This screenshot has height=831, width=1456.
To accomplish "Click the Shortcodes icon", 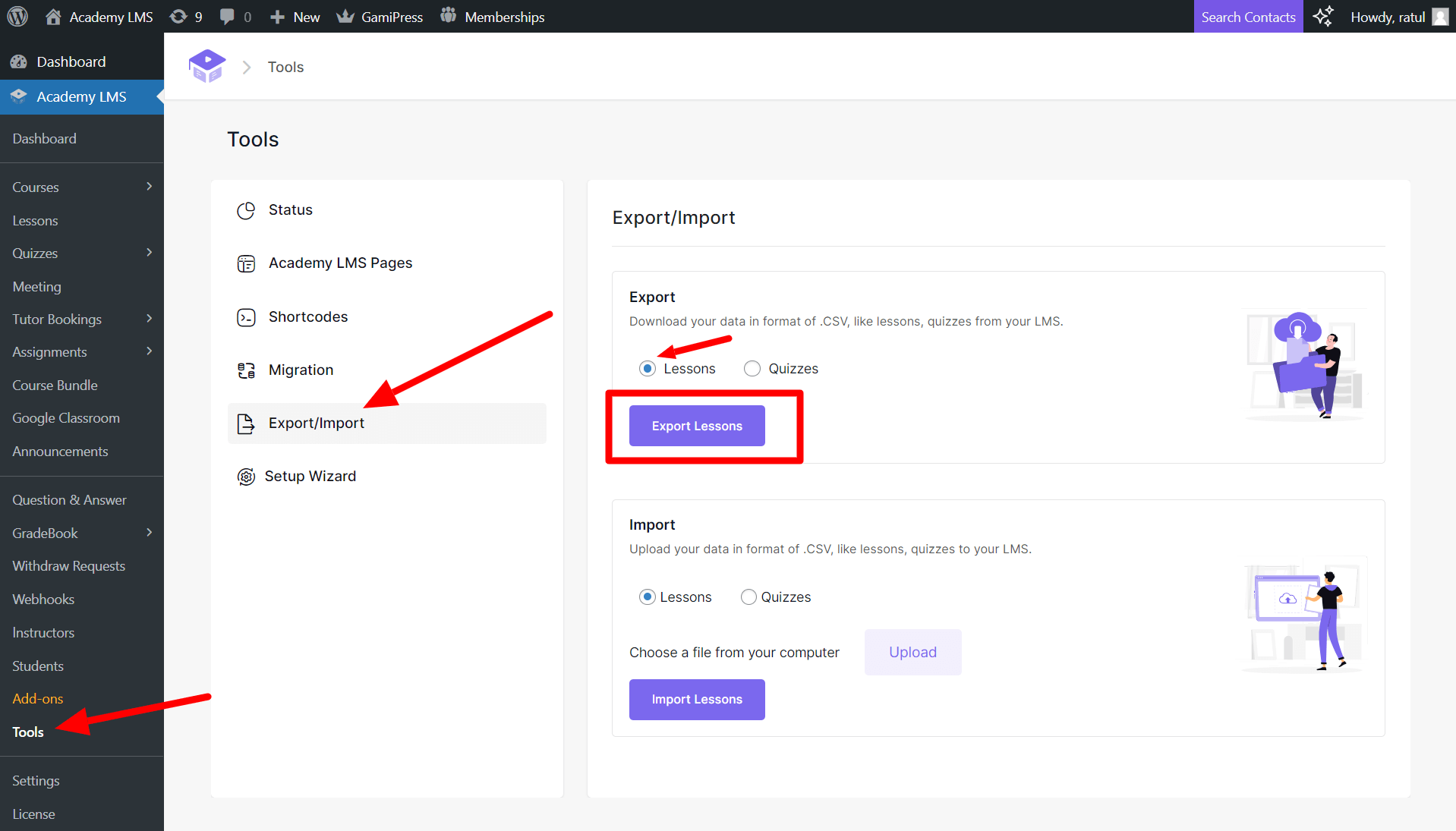I will tap(246, 316).
